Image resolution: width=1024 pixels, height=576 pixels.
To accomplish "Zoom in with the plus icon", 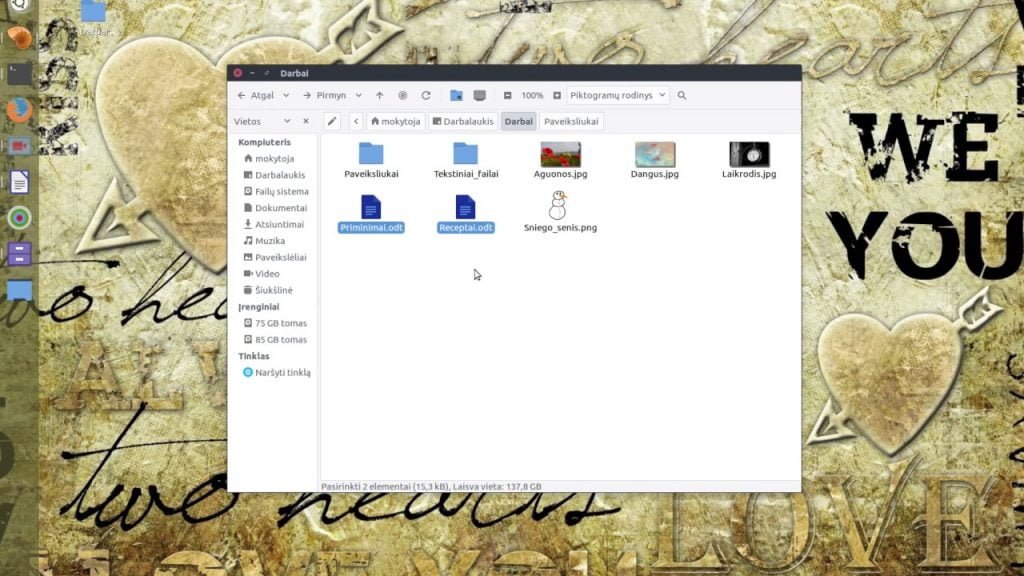I will coord(557,95).
